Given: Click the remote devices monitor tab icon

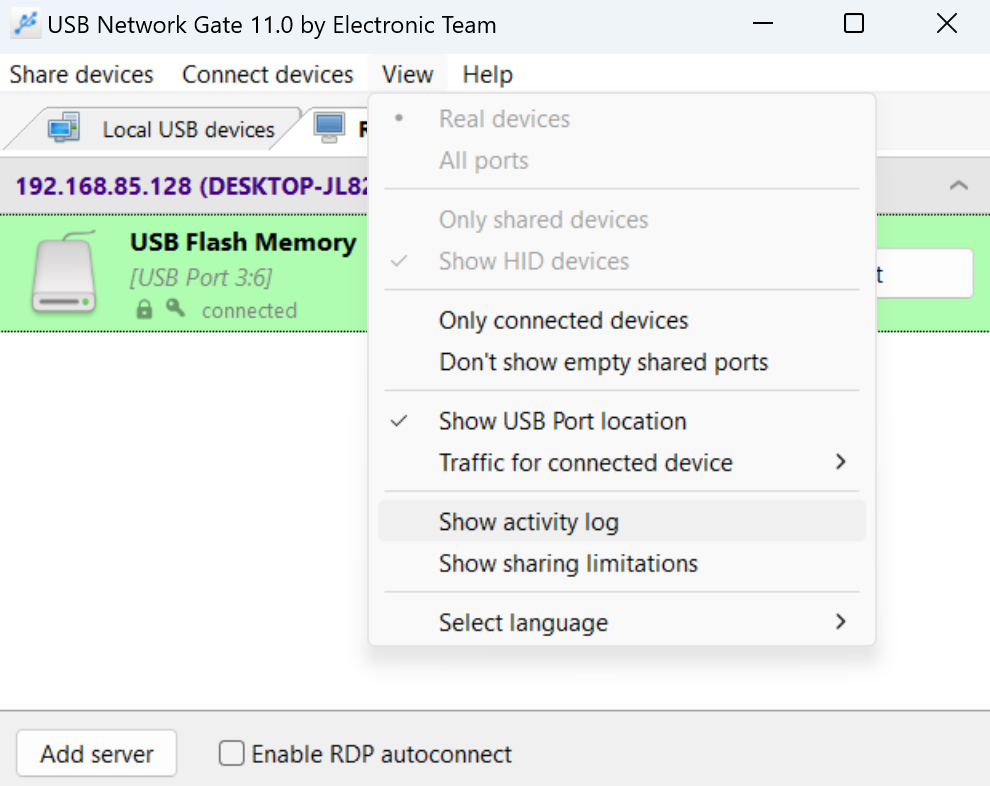Looking at the screenshot, I should point(329,127).
